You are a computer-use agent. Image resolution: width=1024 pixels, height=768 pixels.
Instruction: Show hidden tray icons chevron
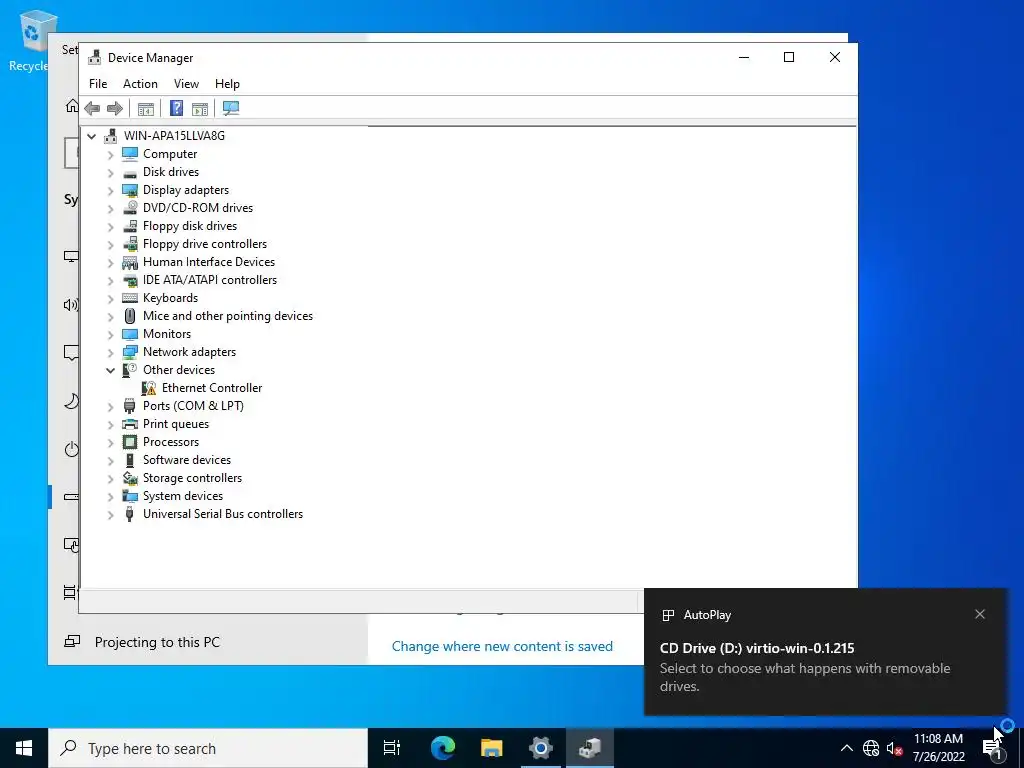pos(846,748)
